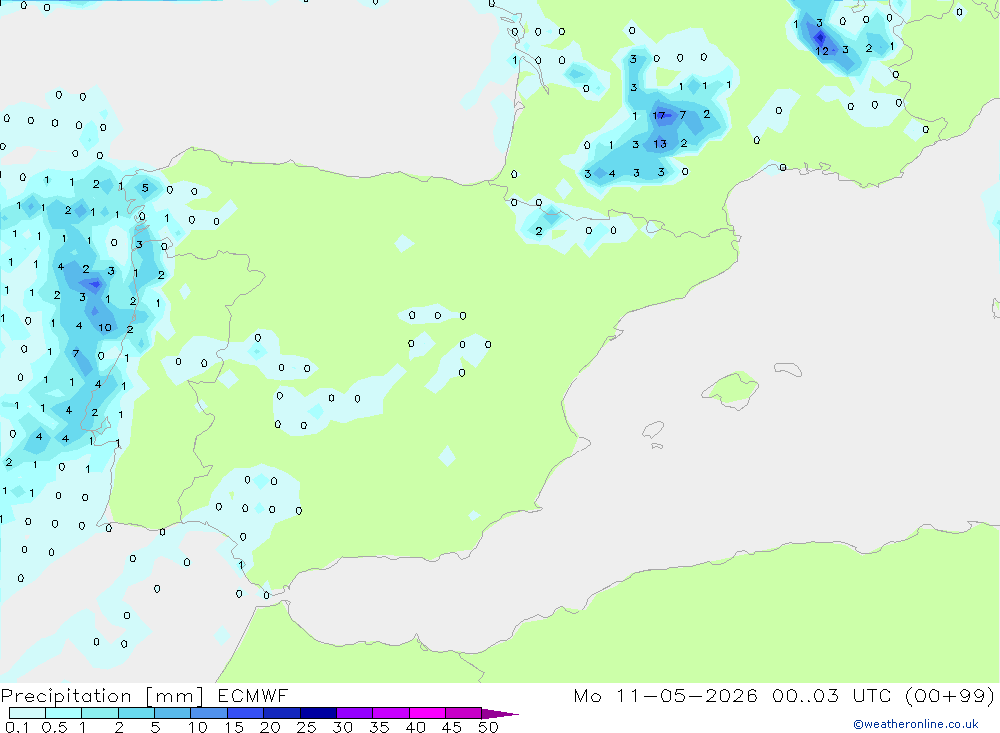Click the 30–35 mm purple legend segment
Screen dimensions: 1000x733
click(355, 713)
